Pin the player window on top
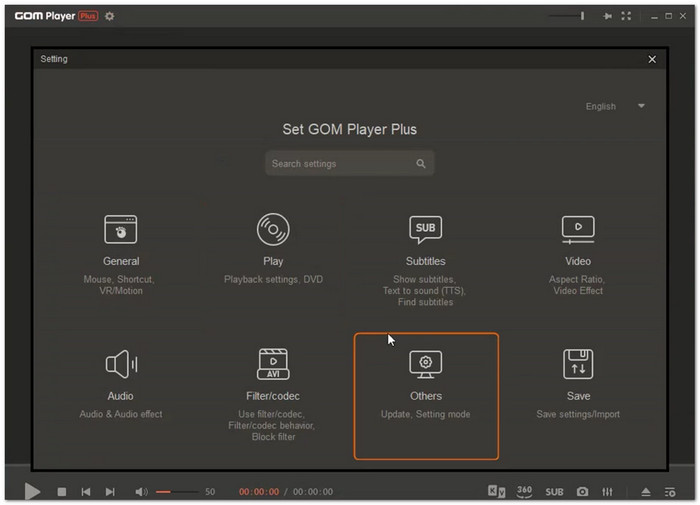 [x=607, y=16]
